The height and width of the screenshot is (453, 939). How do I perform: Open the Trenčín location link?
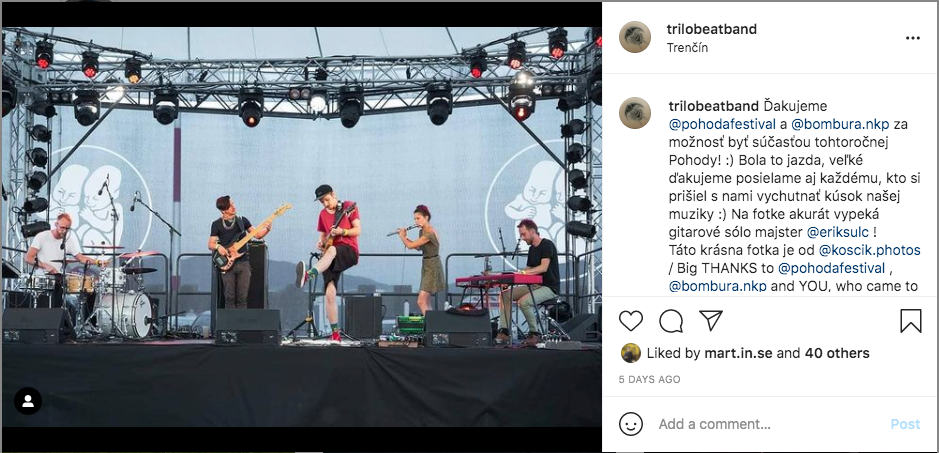pyautogui.click(x=687, y=47)
